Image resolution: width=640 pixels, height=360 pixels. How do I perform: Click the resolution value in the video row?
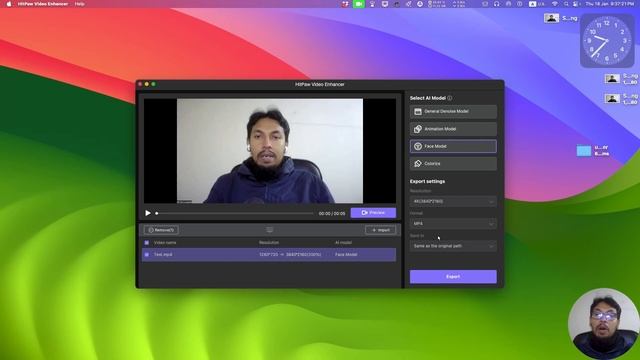(x=290, y=255)
